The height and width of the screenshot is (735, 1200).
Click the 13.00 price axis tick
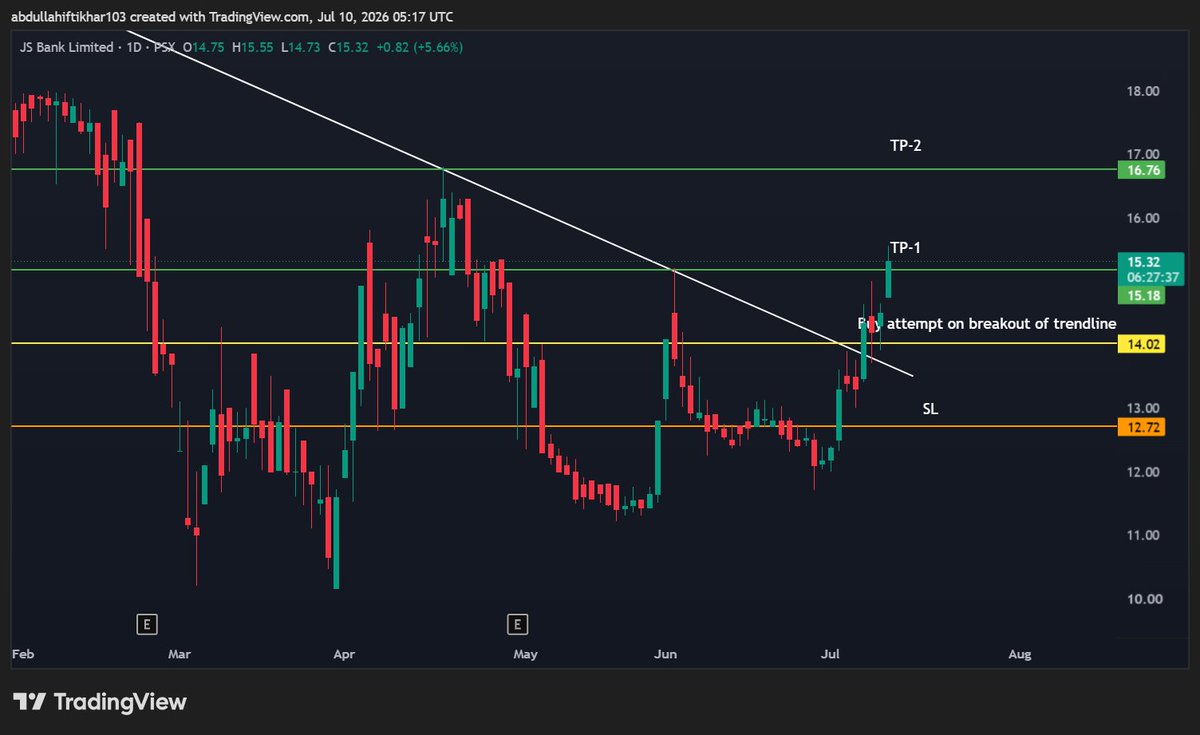click(x=1144, y=408)
